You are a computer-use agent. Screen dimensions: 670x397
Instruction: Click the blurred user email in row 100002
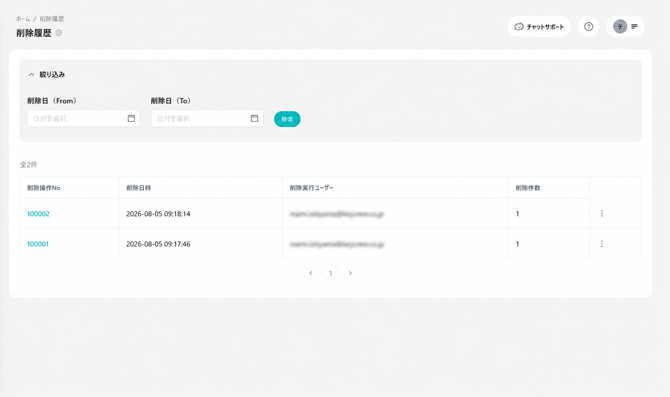coord(337,214)
